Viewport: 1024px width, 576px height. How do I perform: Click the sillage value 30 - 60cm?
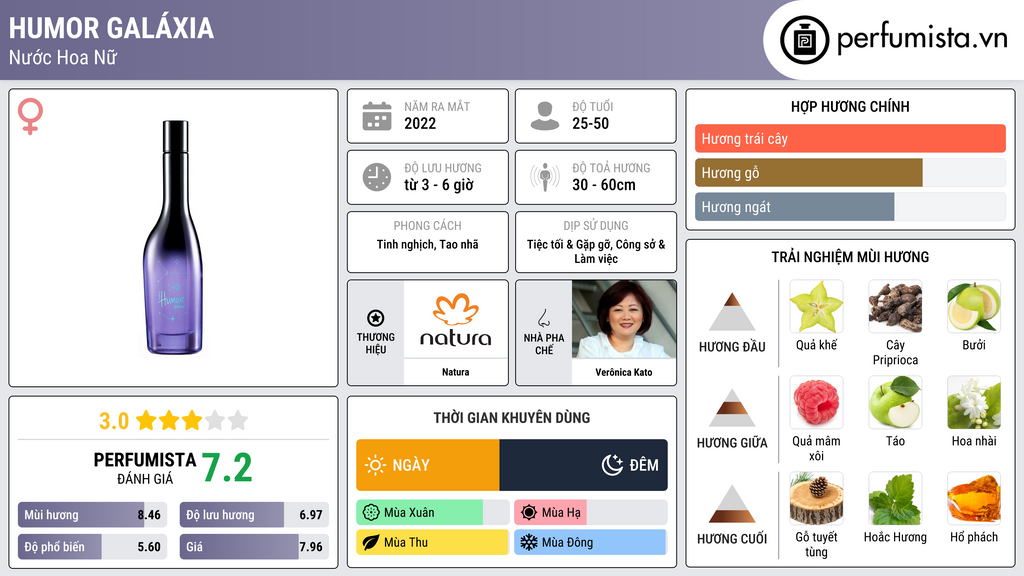click(x=604, y=185)
